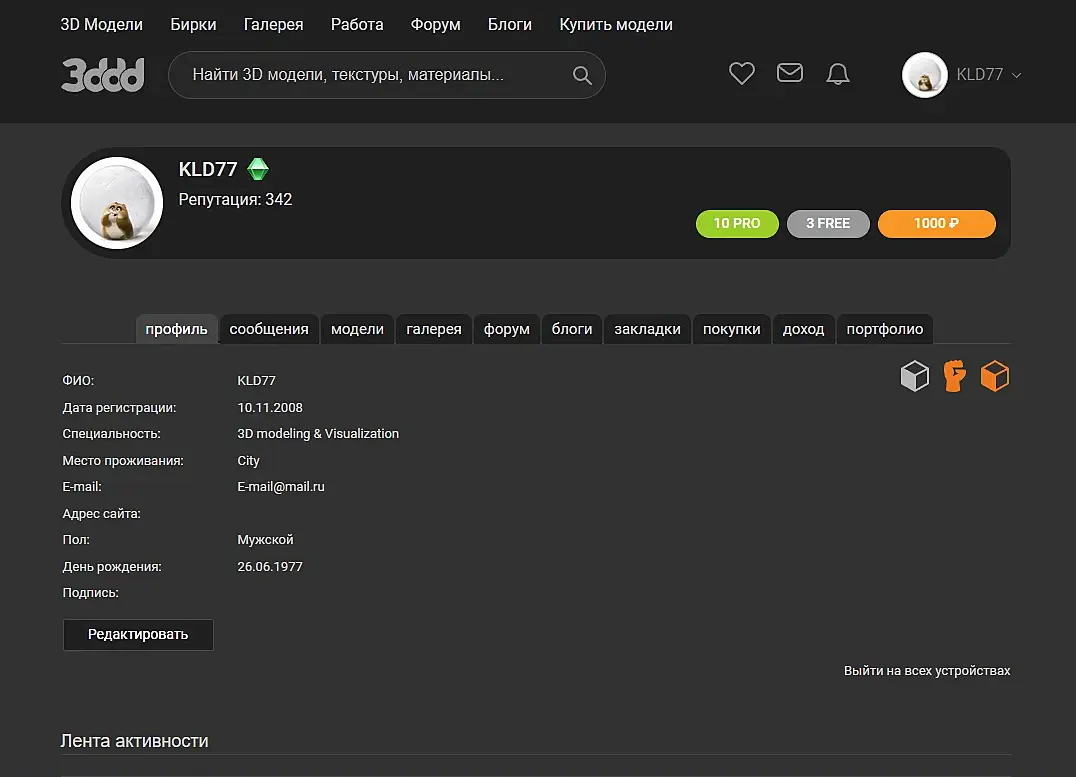The image size is (1076, 777).
Task: Open the Блоги top menu item
Action: tap(510, 25)
